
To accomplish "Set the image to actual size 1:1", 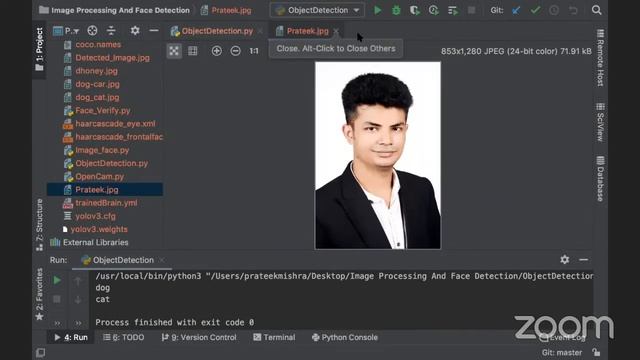I will pos(254,51).
